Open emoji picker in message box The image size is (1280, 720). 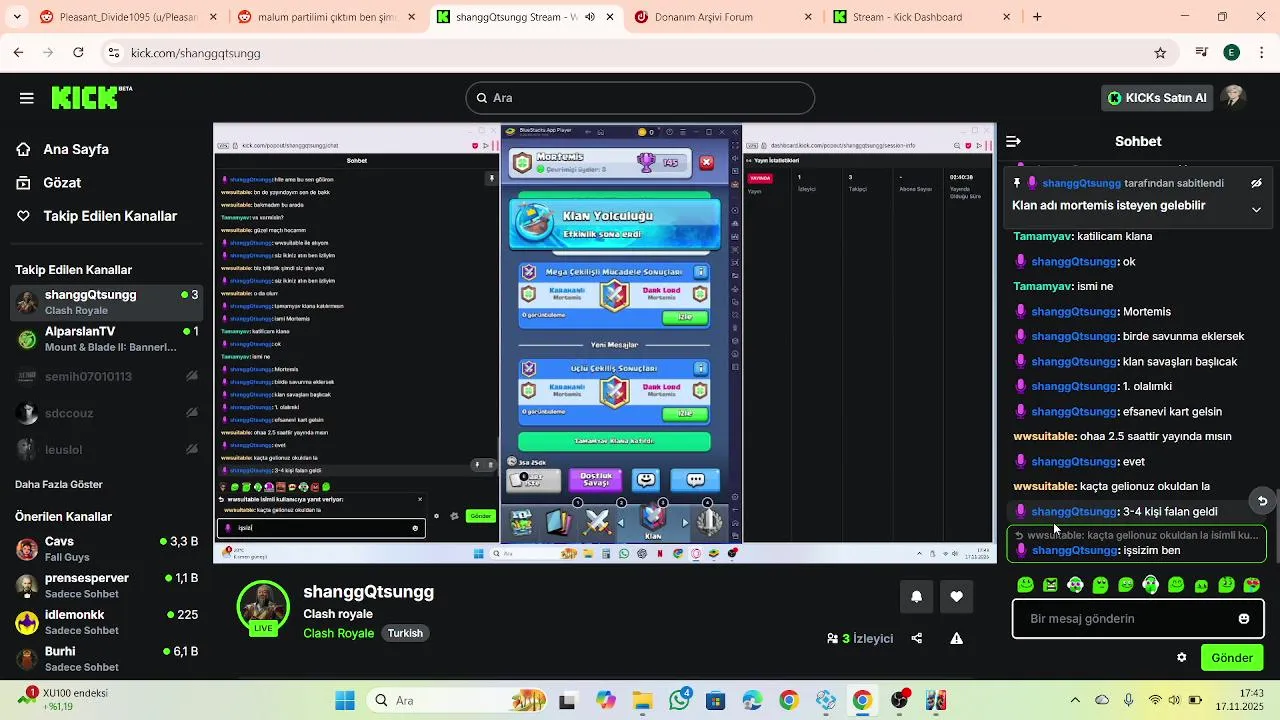1244,619
